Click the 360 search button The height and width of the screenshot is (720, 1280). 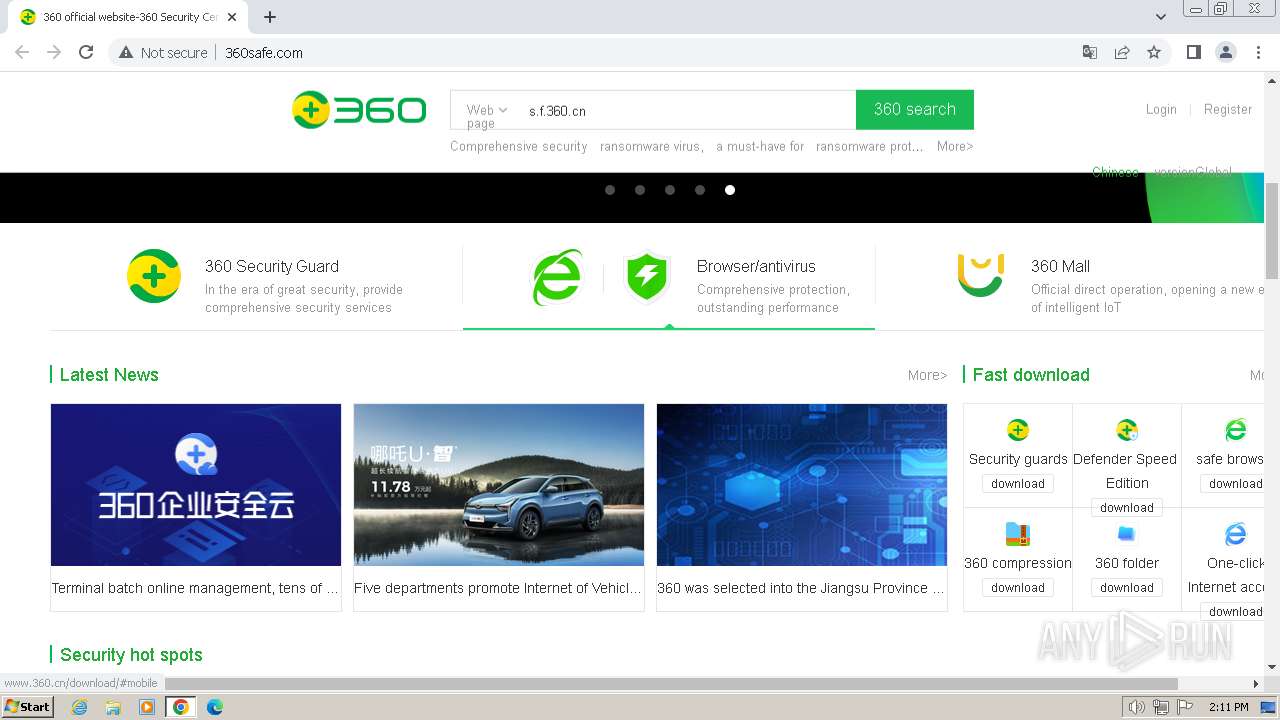click(915, 109)
